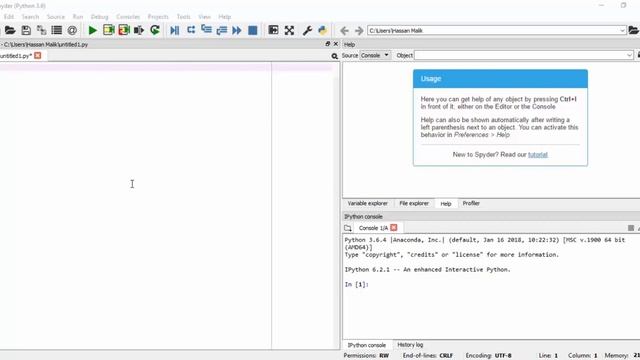Undock the editor pane
The image size is (640, 360).
point(327,44)
